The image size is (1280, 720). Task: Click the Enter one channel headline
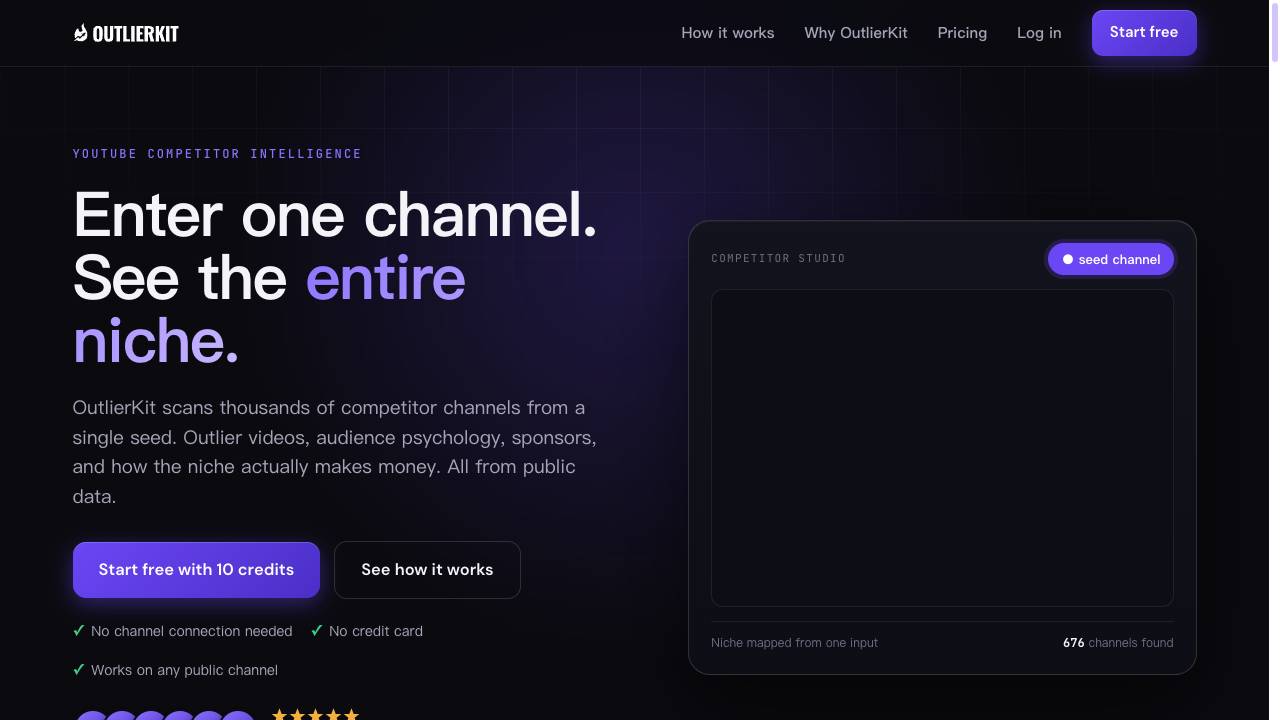335,278
